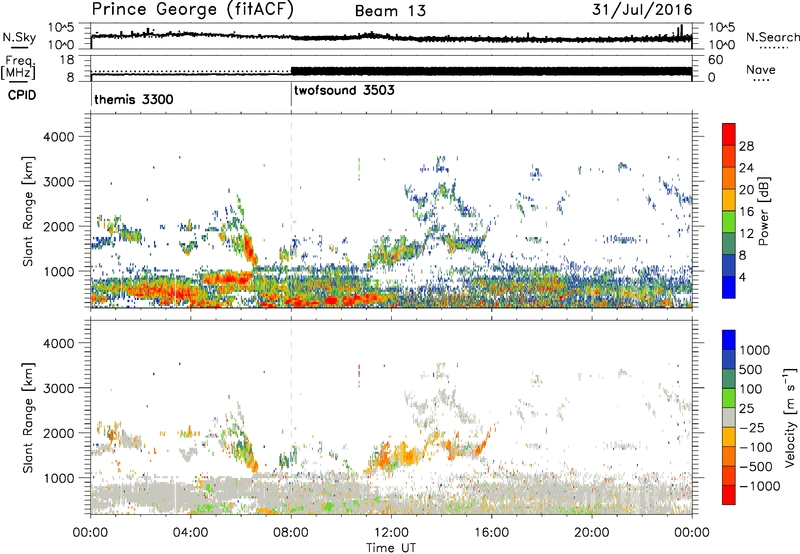Click the red top segment of Power color bar
Screen dimensions: 800x554
coord(729,135)
